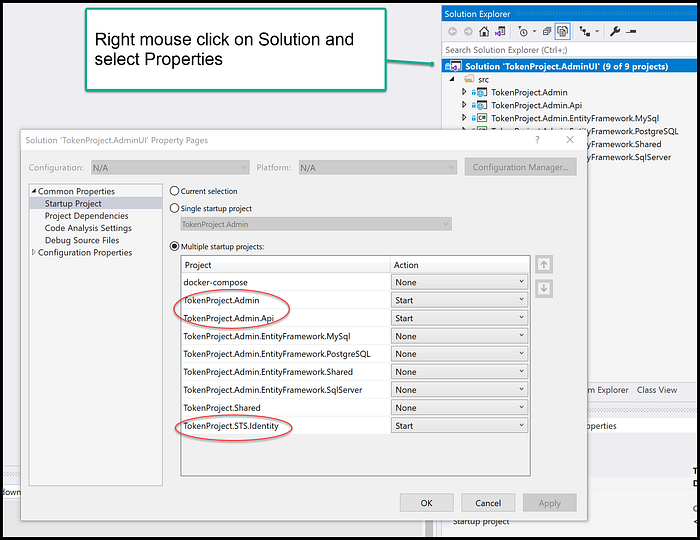This screenshot has width=700, height=540.
Task: Click the Preview Selected Items icon
Action: 631,32
